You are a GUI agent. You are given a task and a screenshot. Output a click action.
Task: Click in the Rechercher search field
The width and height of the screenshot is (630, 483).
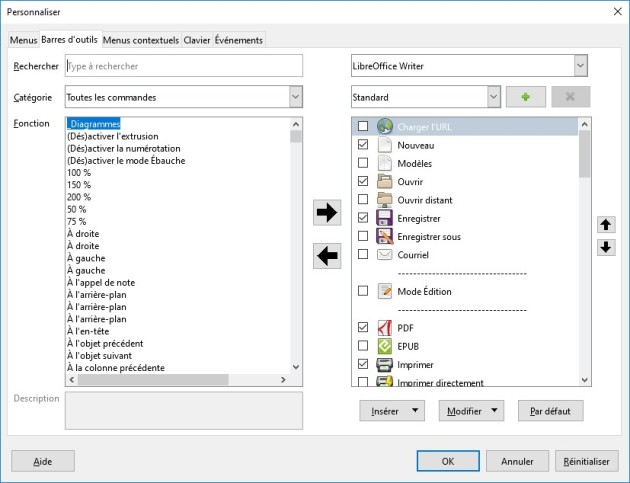(x=183, y=66)
